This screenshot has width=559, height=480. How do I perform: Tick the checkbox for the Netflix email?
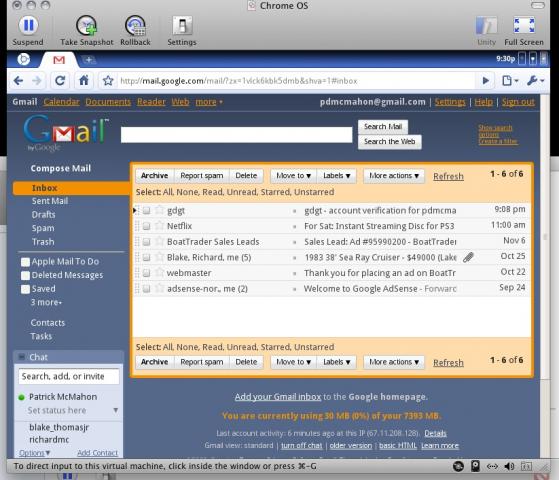(x=147, y=226)
